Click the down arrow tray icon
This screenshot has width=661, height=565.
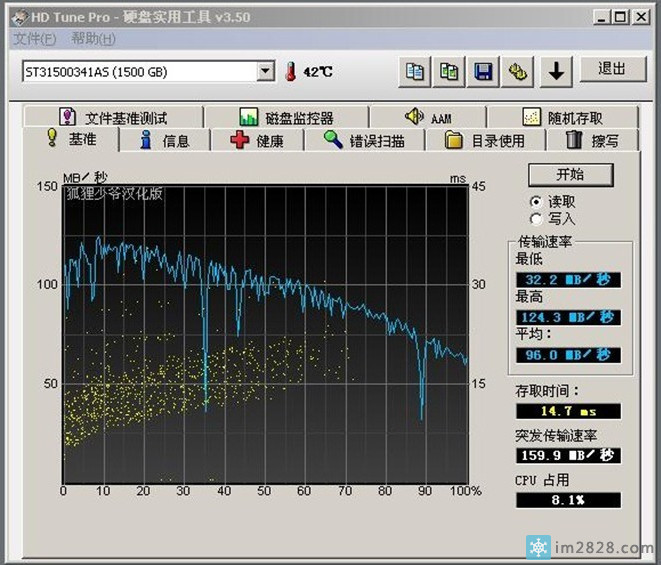tap(556, 71)
